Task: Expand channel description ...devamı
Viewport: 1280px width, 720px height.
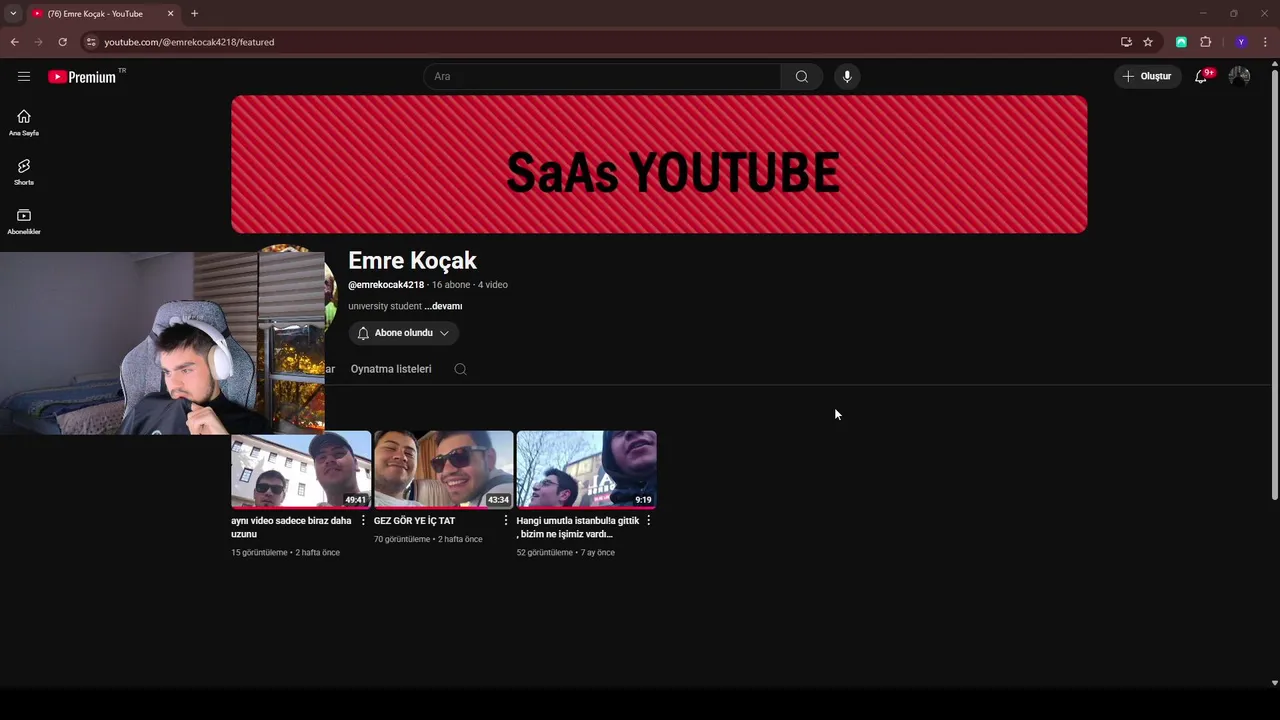Action: (443, 306)
